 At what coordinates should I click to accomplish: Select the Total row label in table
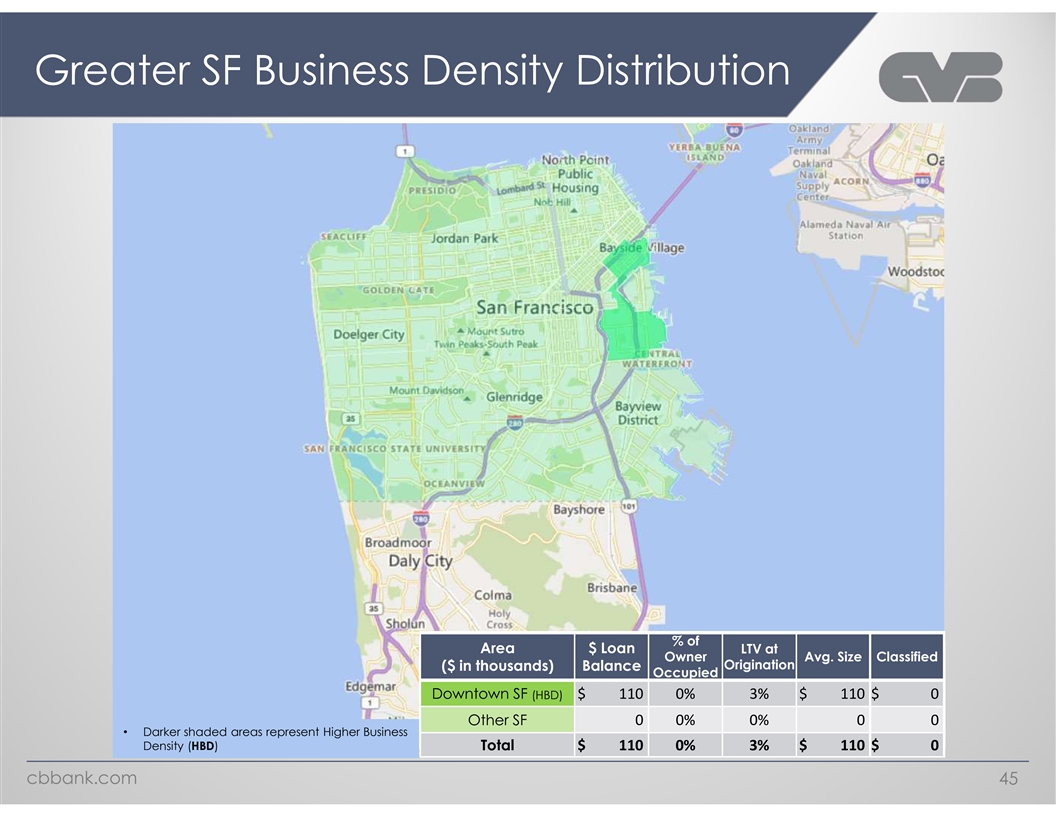point(497,745)
